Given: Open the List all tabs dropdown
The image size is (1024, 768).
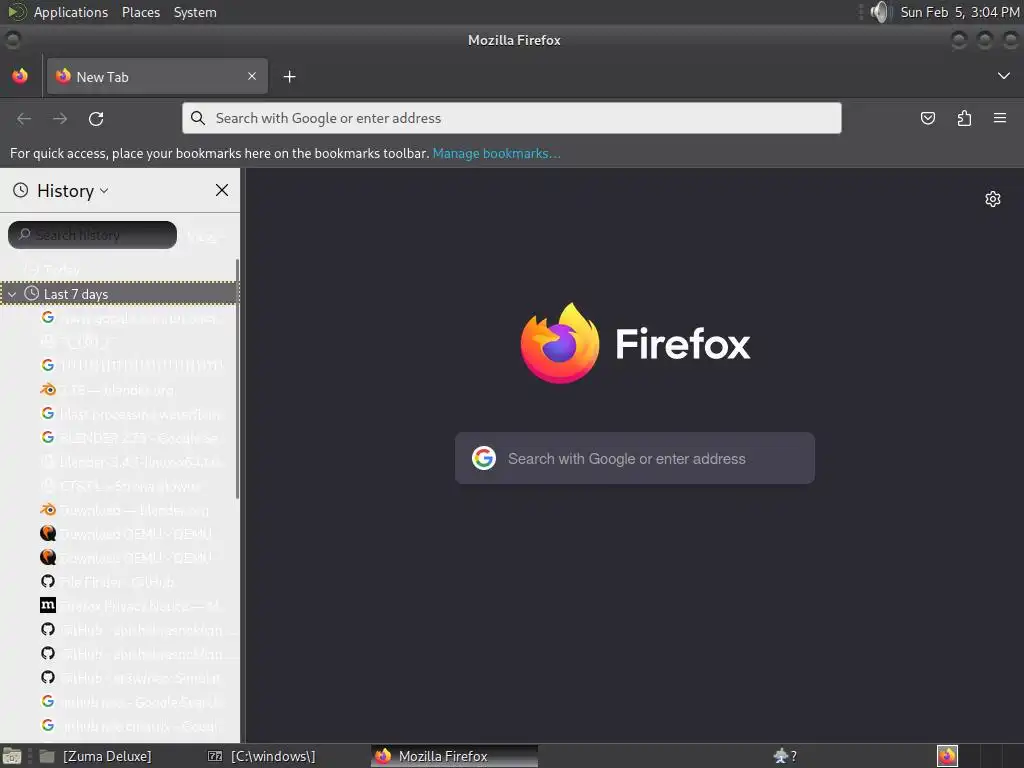Looking at the screenshot, I should (x=1004, y=76).
